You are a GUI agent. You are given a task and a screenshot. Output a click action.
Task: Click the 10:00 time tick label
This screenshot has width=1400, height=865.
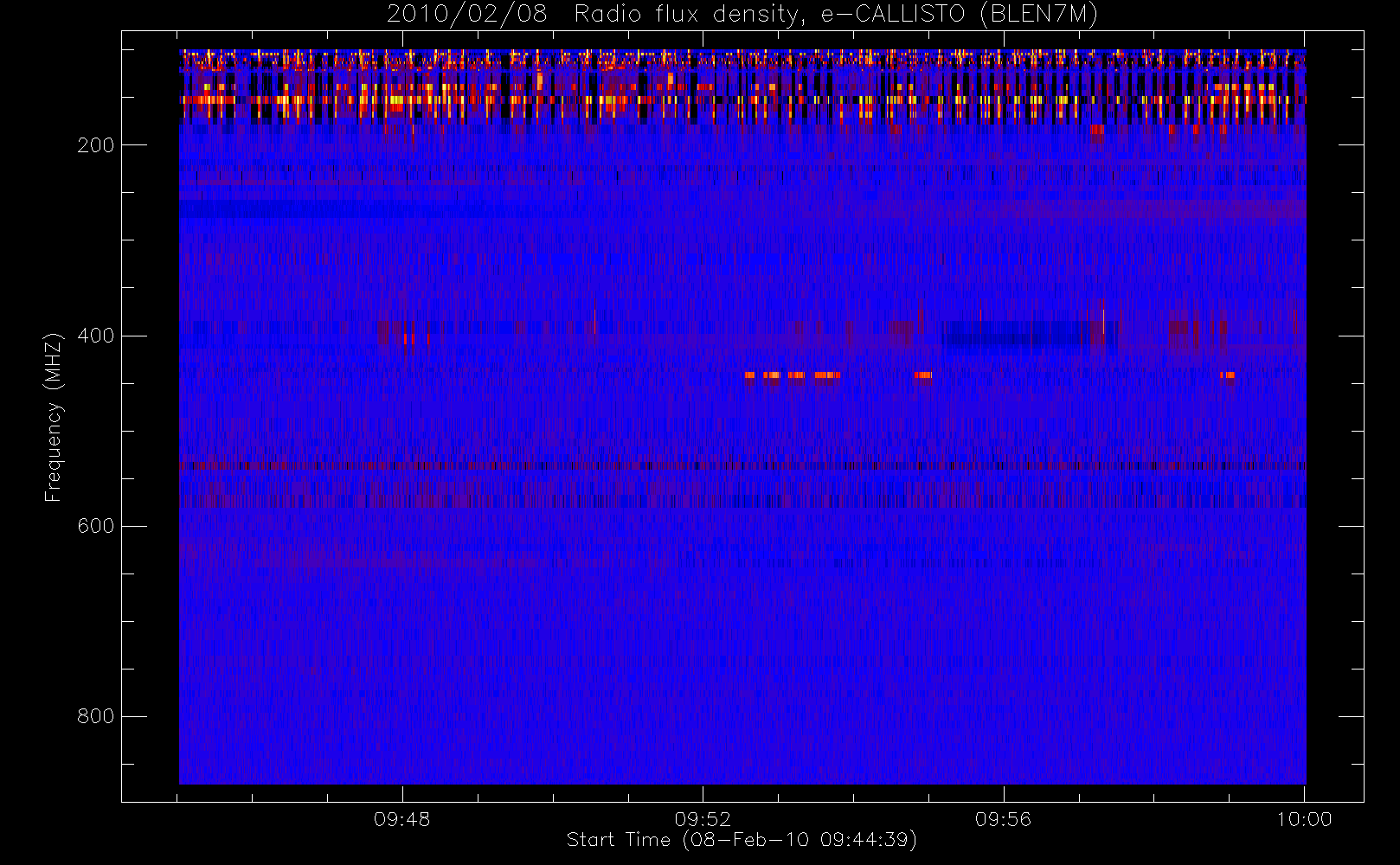(1304, 819)
